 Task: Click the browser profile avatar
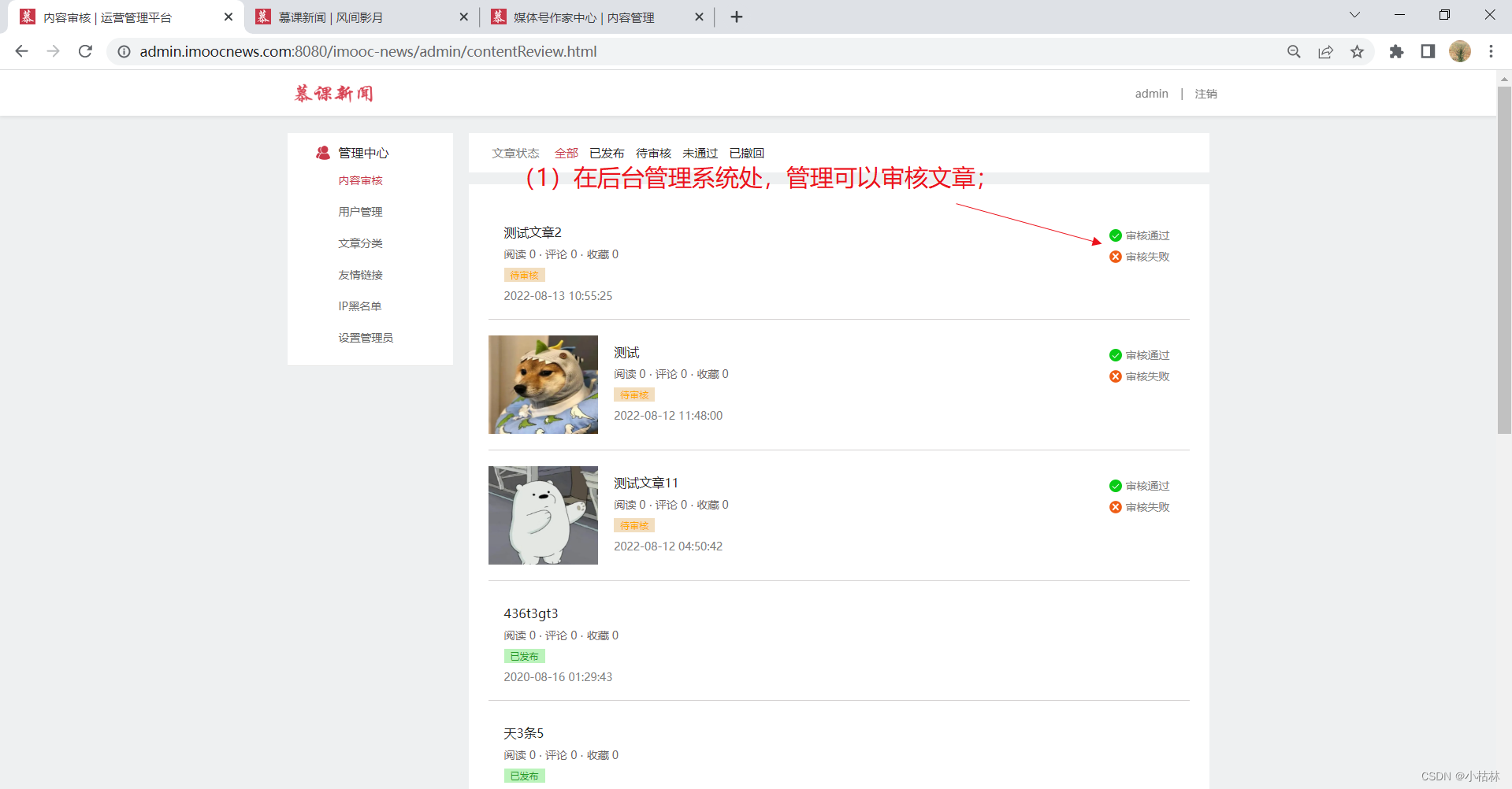[1460, 51]
